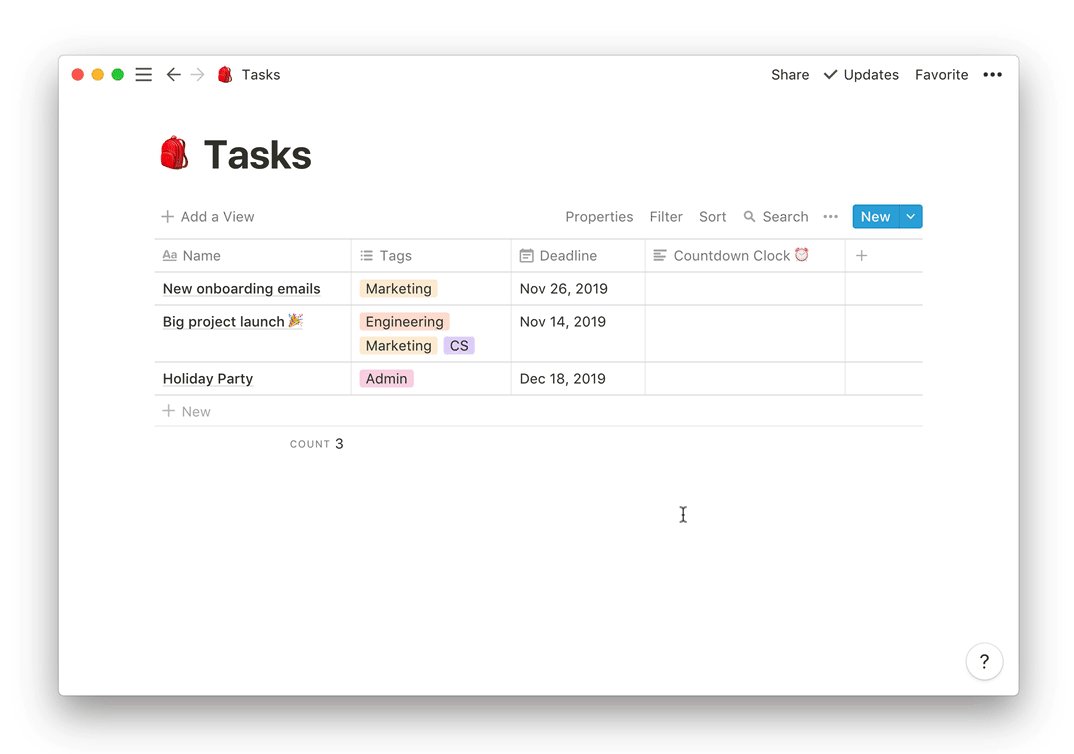This screenshot has height=754, width=1074.
Task: Open the sidebar hamburger menu
Action: [x=143, y=75]
